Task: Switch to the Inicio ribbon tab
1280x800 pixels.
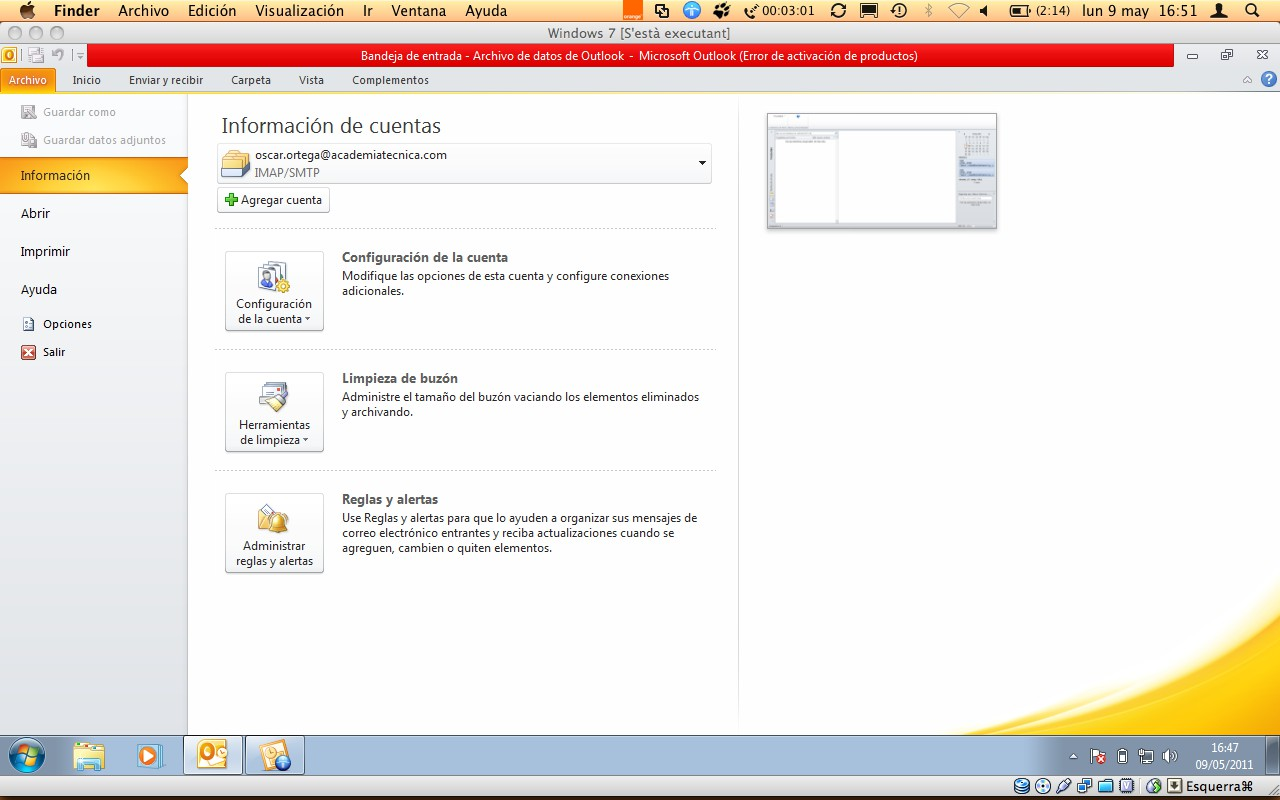Action: click(x=87, y=80)
